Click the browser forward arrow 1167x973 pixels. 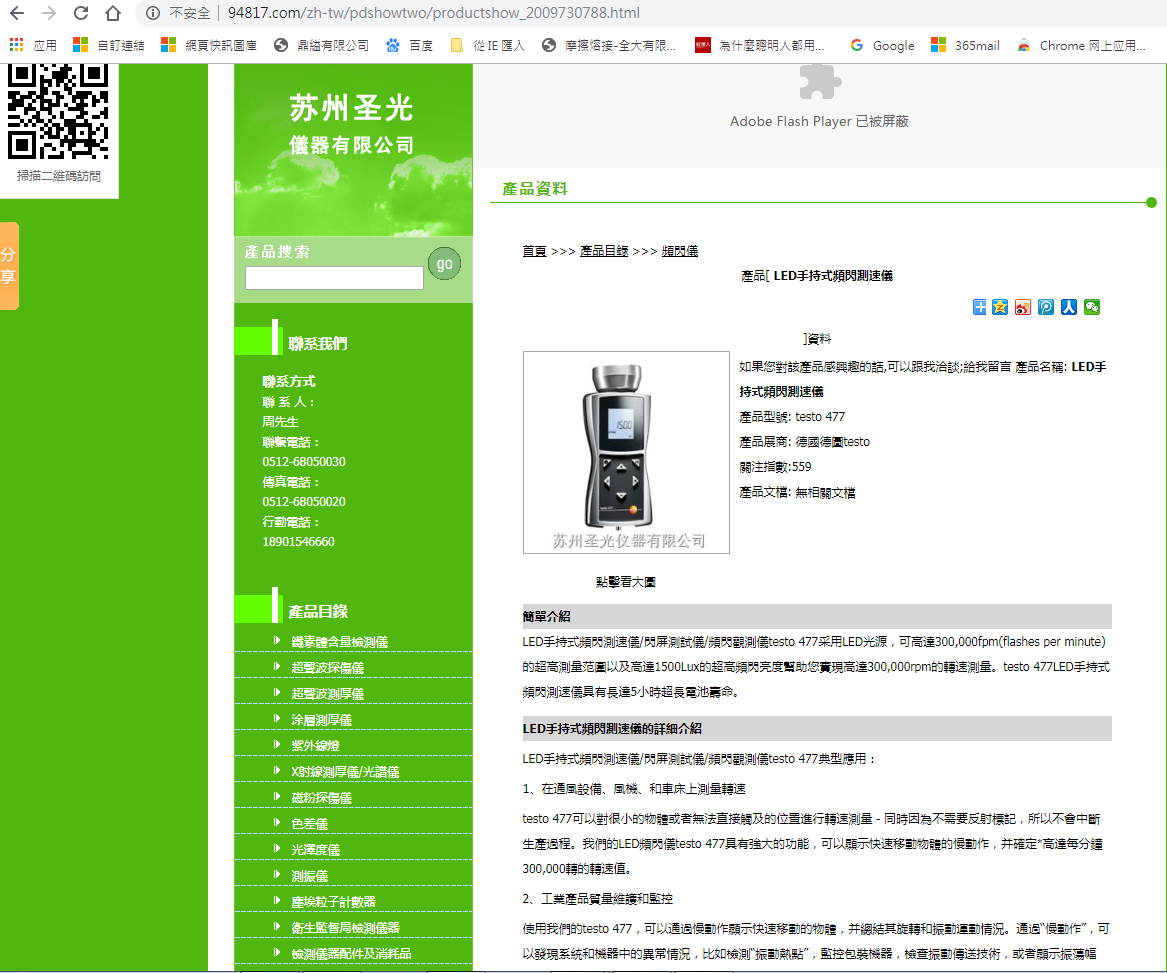(48, 13)
